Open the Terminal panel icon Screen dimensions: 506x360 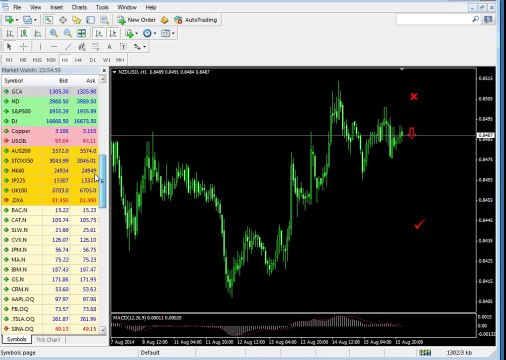[x=90, y=20]
